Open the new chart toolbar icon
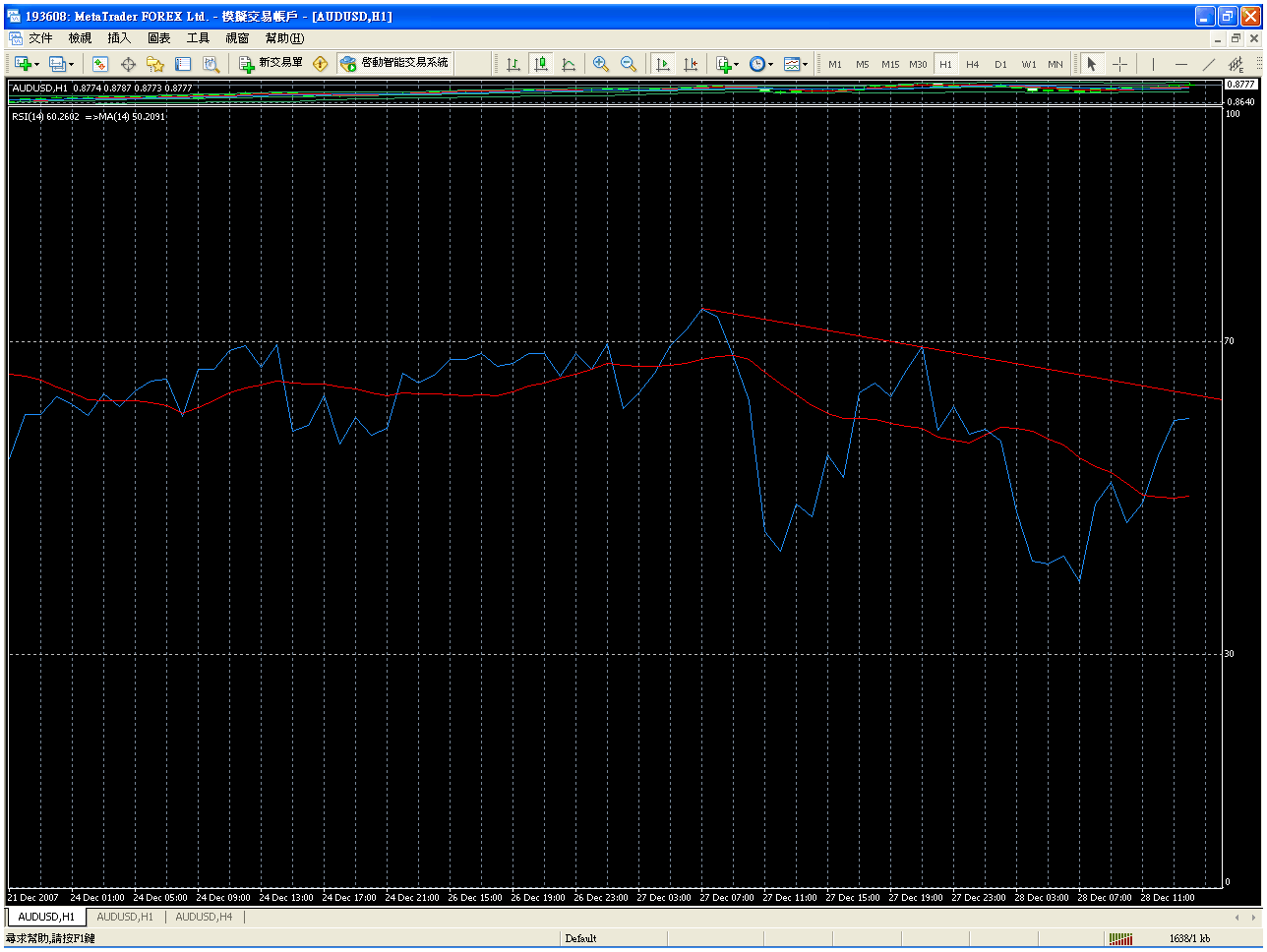Screen dimensions: 1267x952 [x=23, y=64]
